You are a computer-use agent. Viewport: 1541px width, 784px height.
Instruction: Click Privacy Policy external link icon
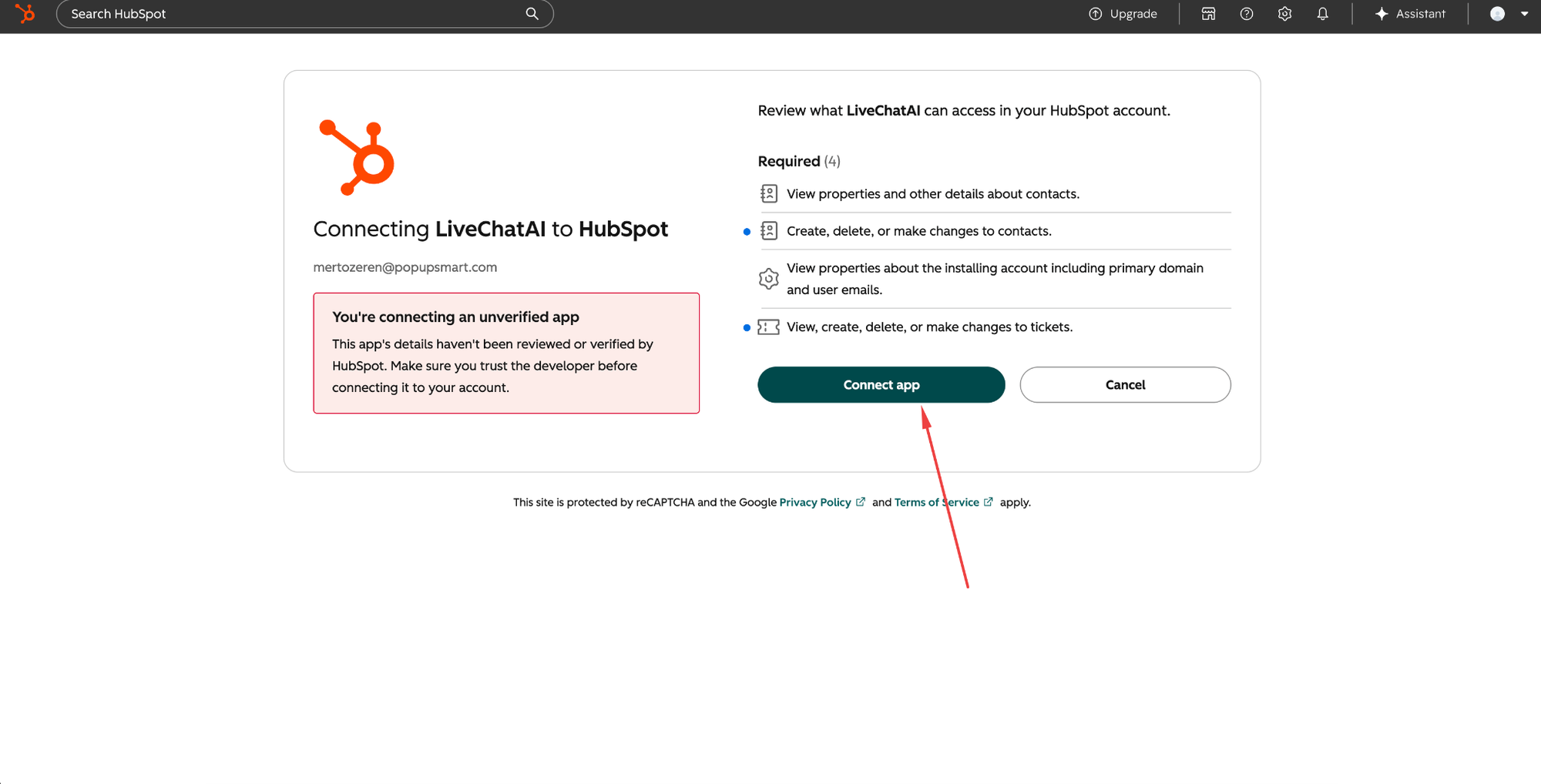click(861, 502)
